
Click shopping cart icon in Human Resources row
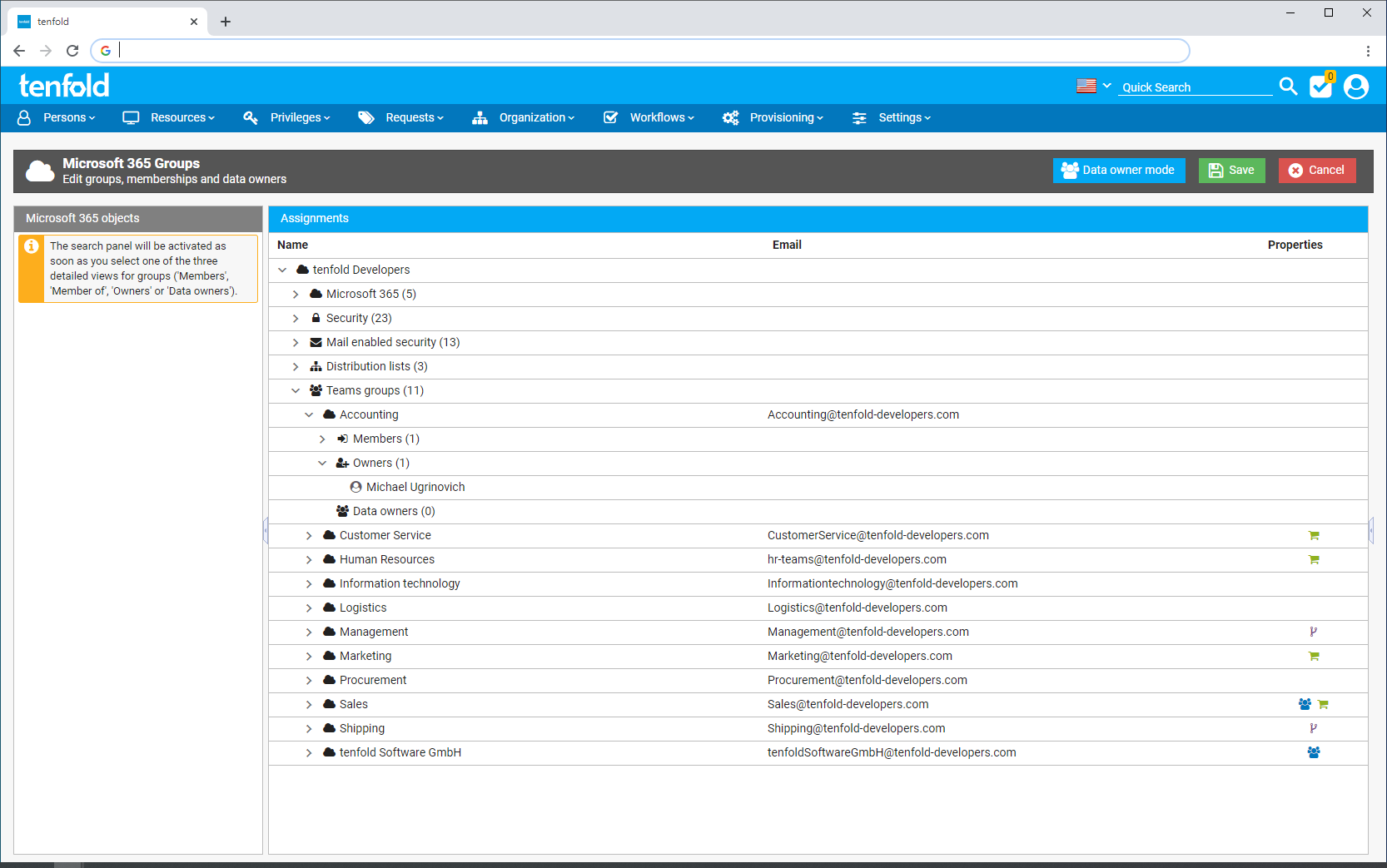tap(1314, 559)
